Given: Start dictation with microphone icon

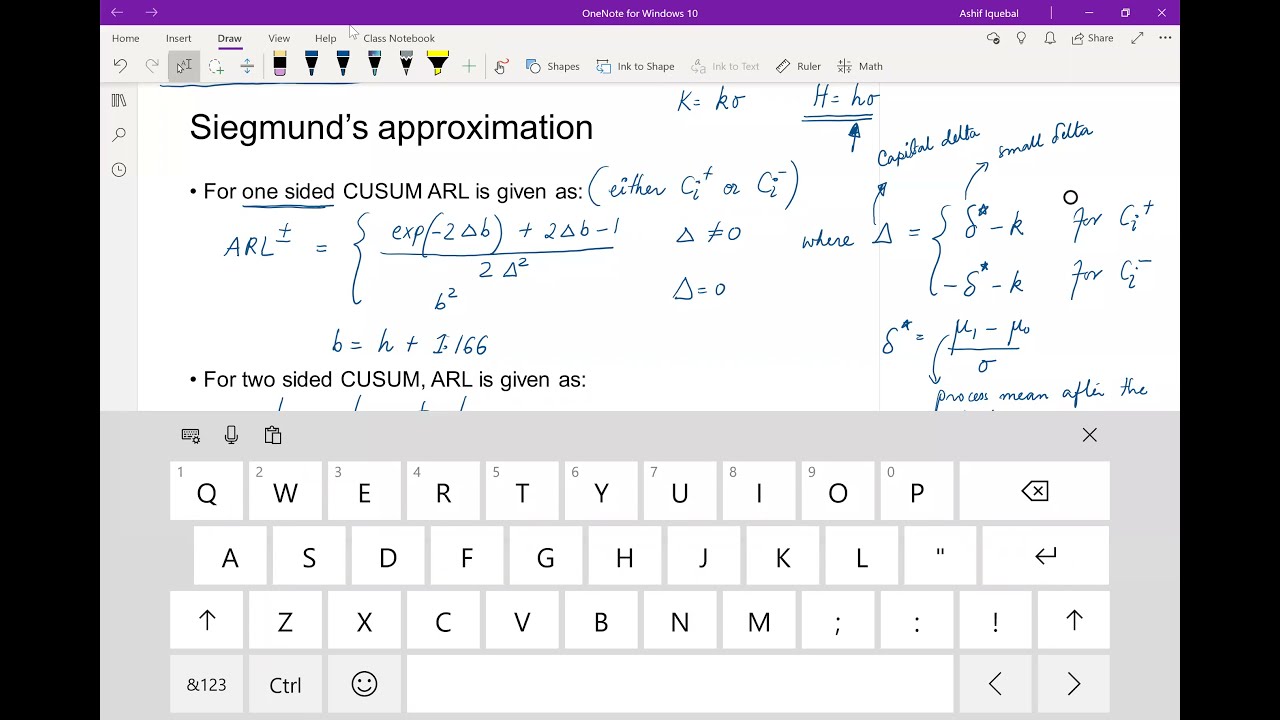Looking at the screenshot, I should [231, 435].
